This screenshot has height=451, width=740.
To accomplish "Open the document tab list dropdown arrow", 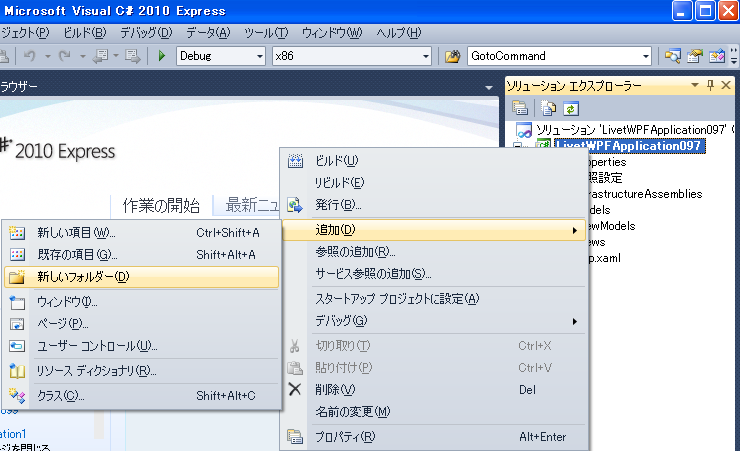I will click(x=489, y=87).
